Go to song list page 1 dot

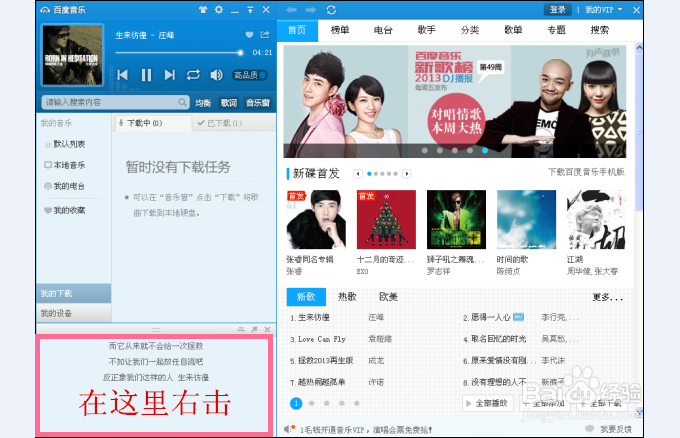296,404
